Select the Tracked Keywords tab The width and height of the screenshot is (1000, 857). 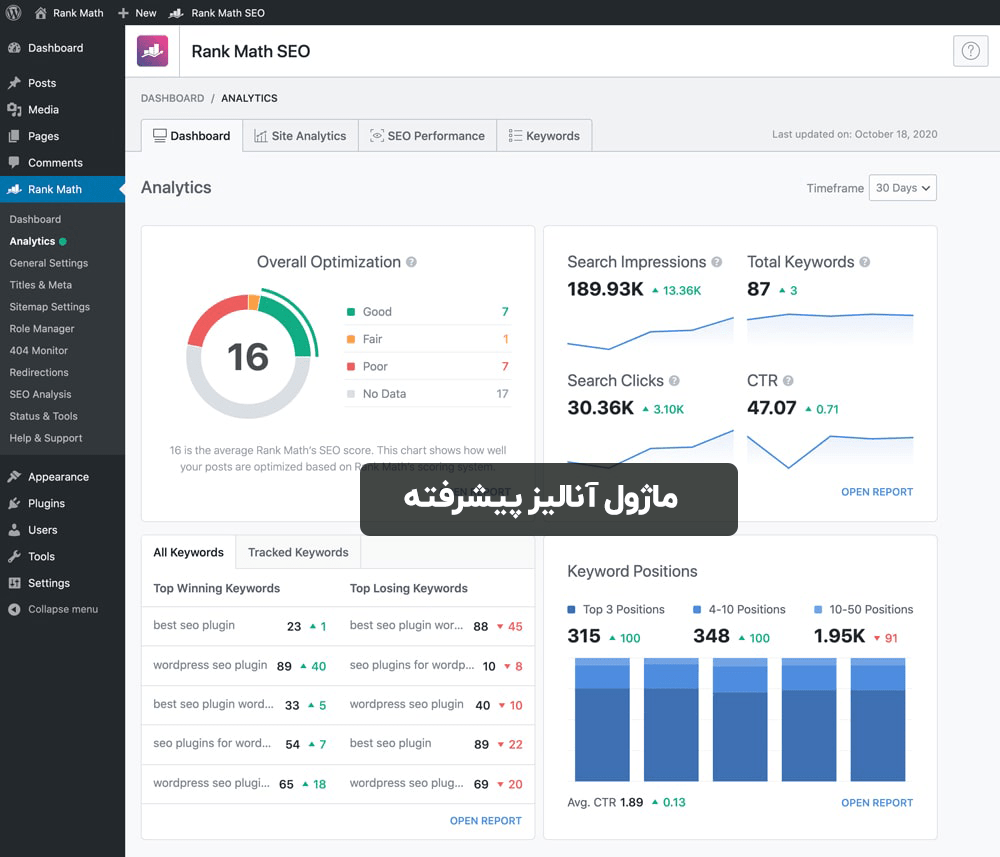(x=298, y=552)
